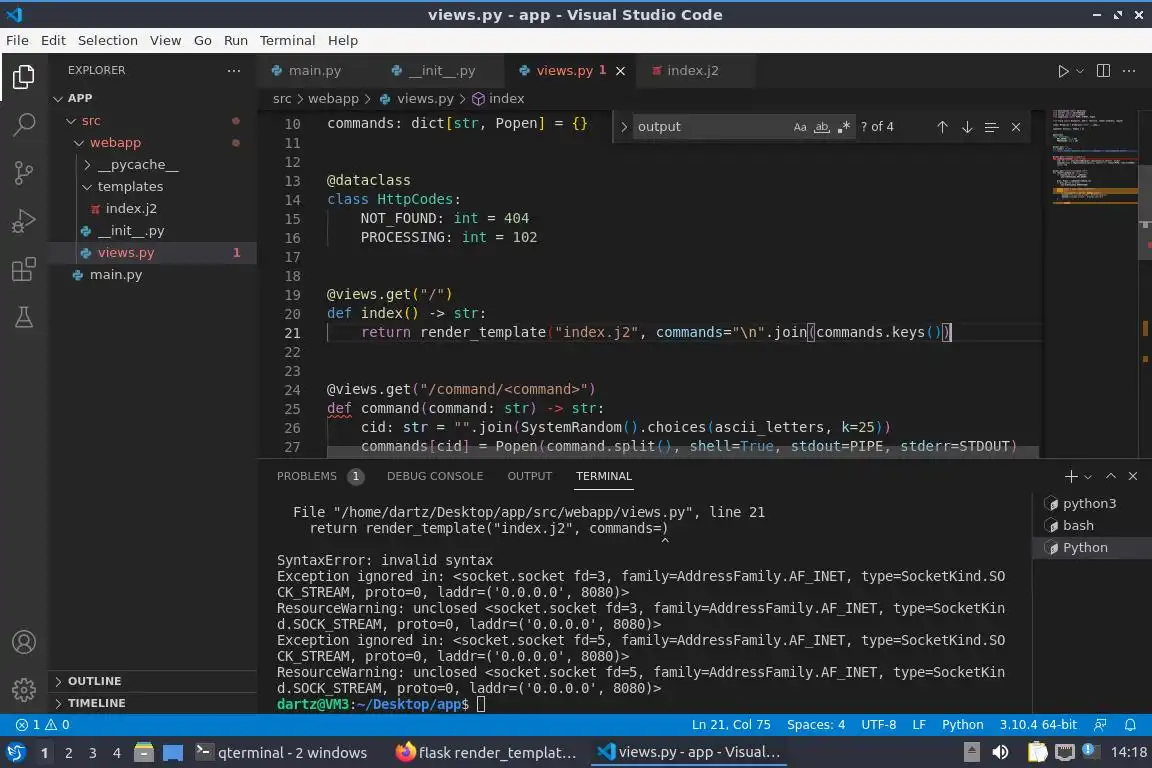The width and height of the screenshot is (1152, 768).
Task: Open editor More Actions ellipsis
Action: [x=1129, y=71]
